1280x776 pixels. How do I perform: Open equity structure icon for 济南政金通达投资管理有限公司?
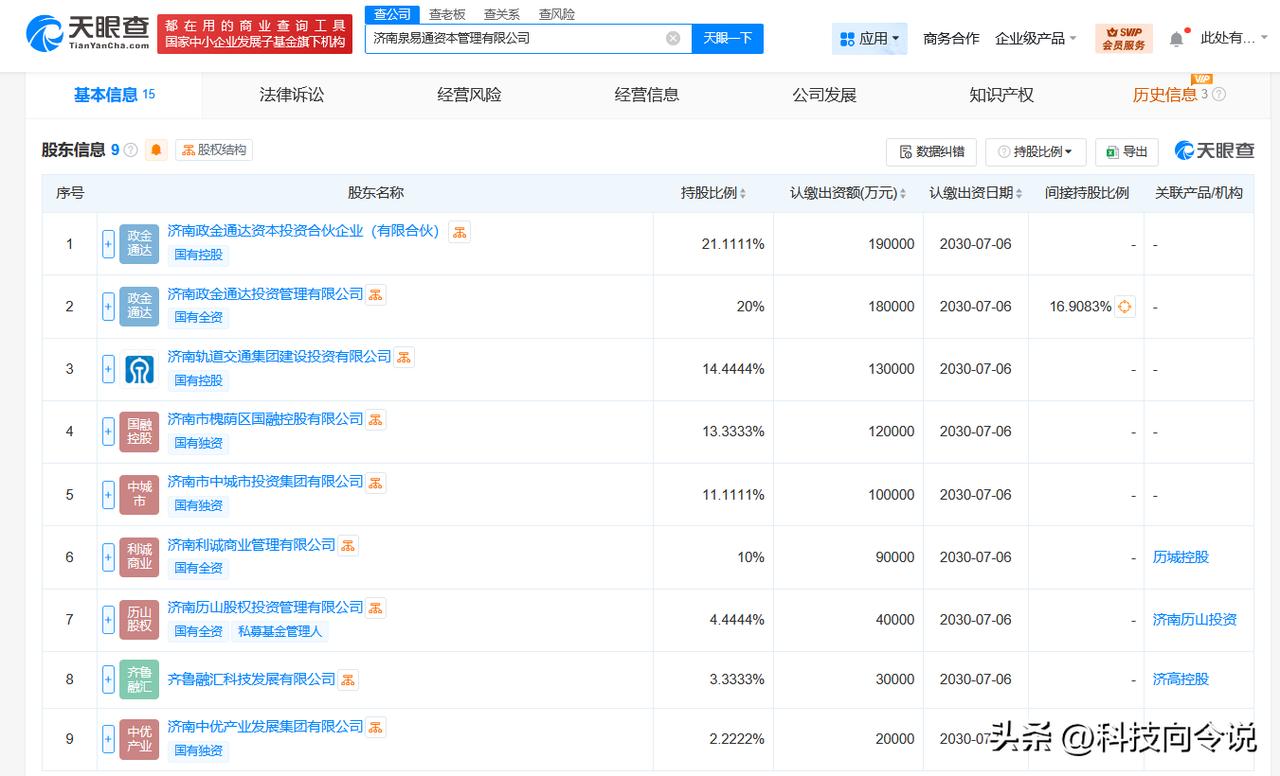[375, 294]
